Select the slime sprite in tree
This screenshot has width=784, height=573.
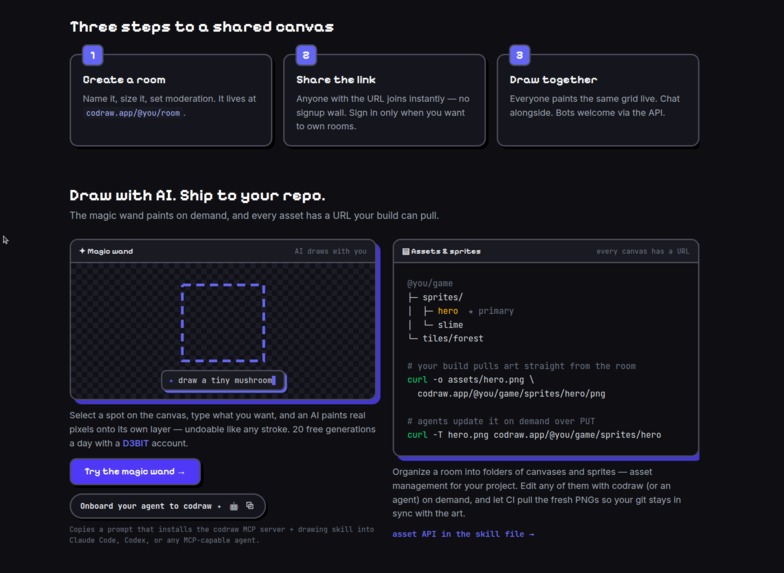(x=450, y=325)
